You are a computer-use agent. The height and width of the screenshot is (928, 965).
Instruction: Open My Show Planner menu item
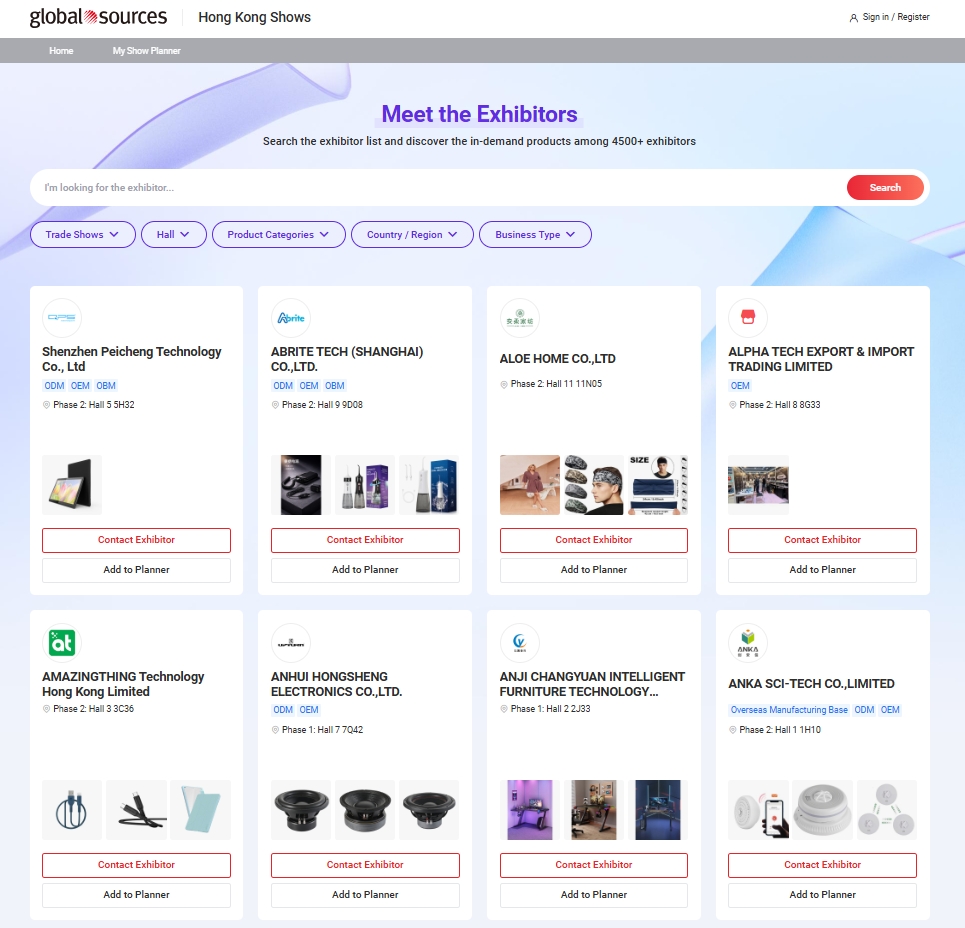click(146, 50)
